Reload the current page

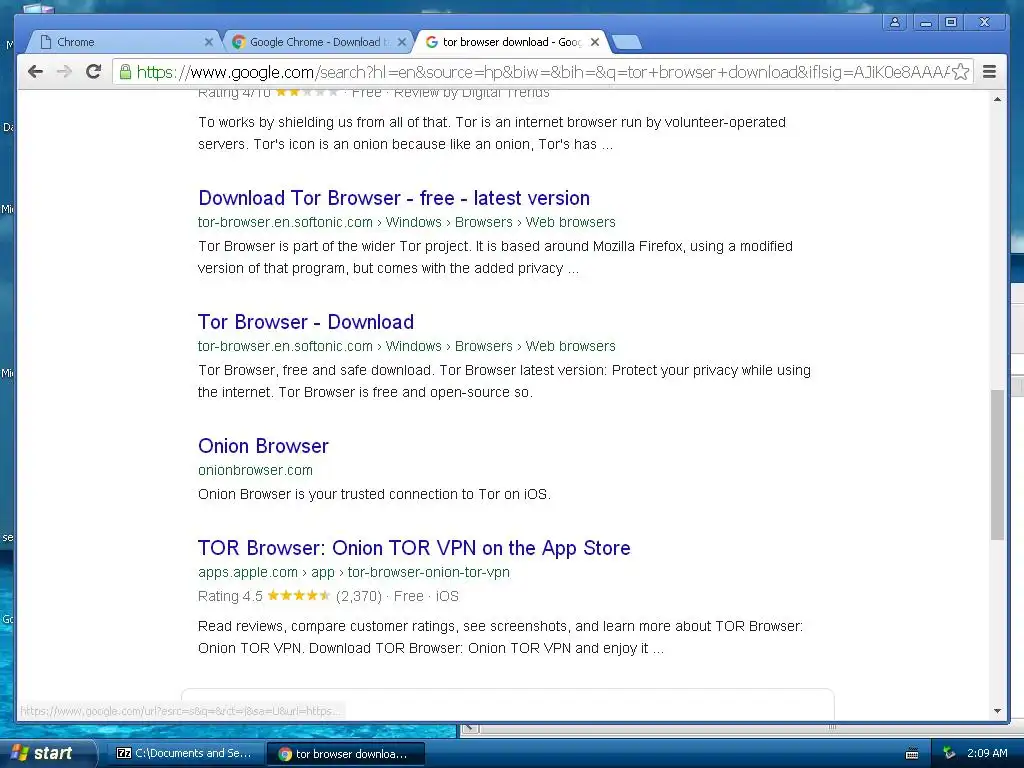click(93, 72)
